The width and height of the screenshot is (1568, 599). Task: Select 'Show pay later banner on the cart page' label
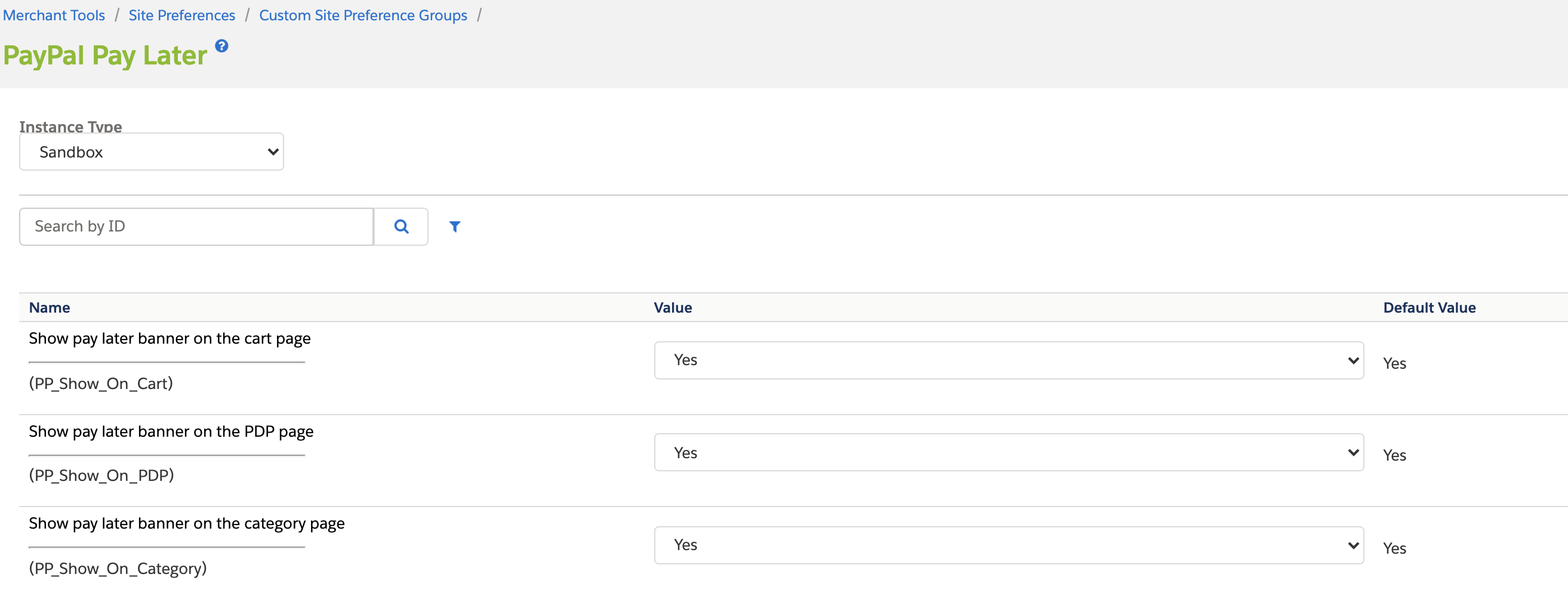pos(170,338)
